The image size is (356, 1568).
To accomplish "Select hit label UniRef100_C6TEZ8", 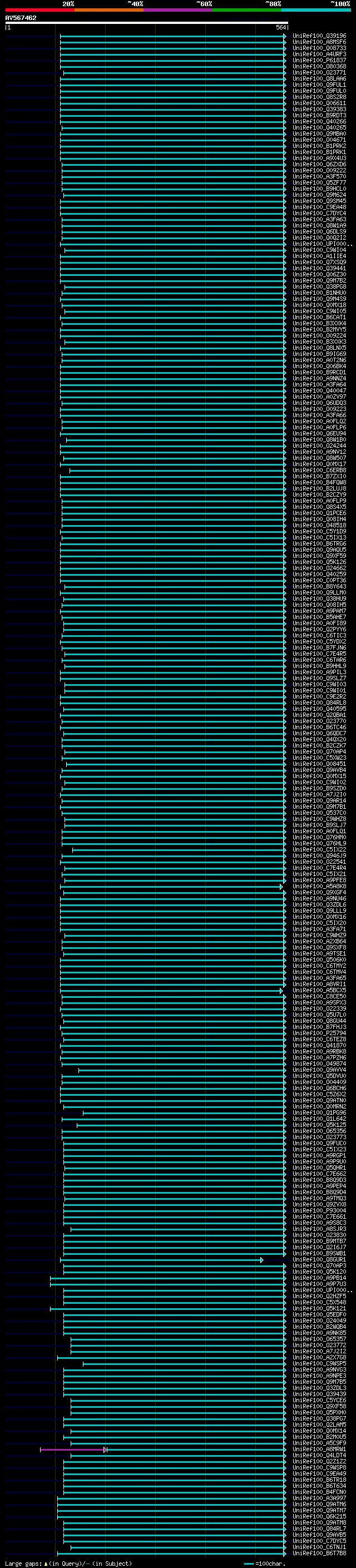I will tap(319, 1039).
